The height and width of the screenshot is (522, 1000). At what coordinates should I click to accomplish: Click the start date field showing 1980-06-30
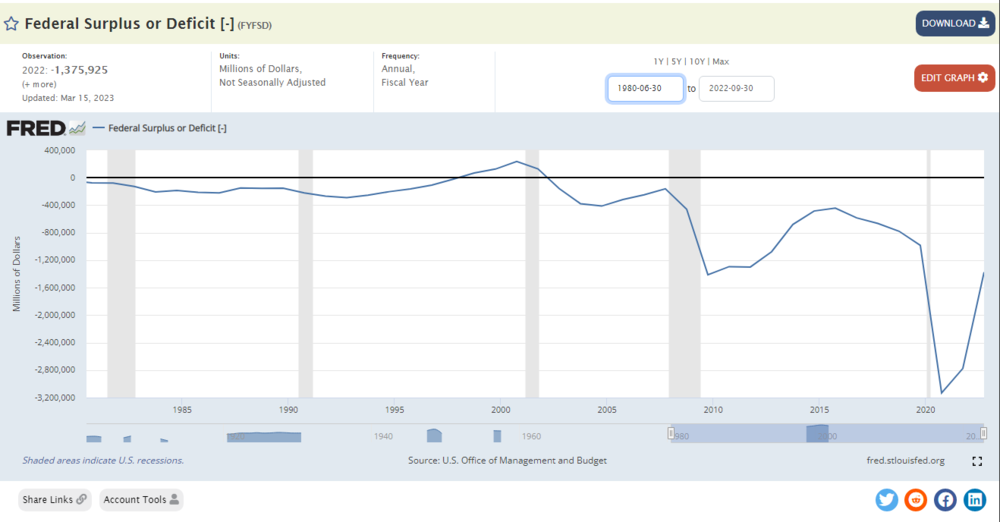point(645,88)
